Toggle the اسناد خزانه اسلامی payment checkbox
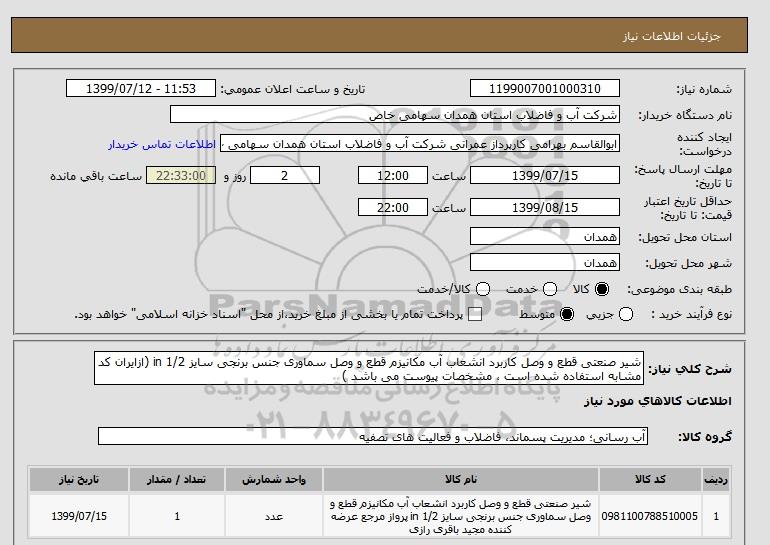 tap(475, 314)
